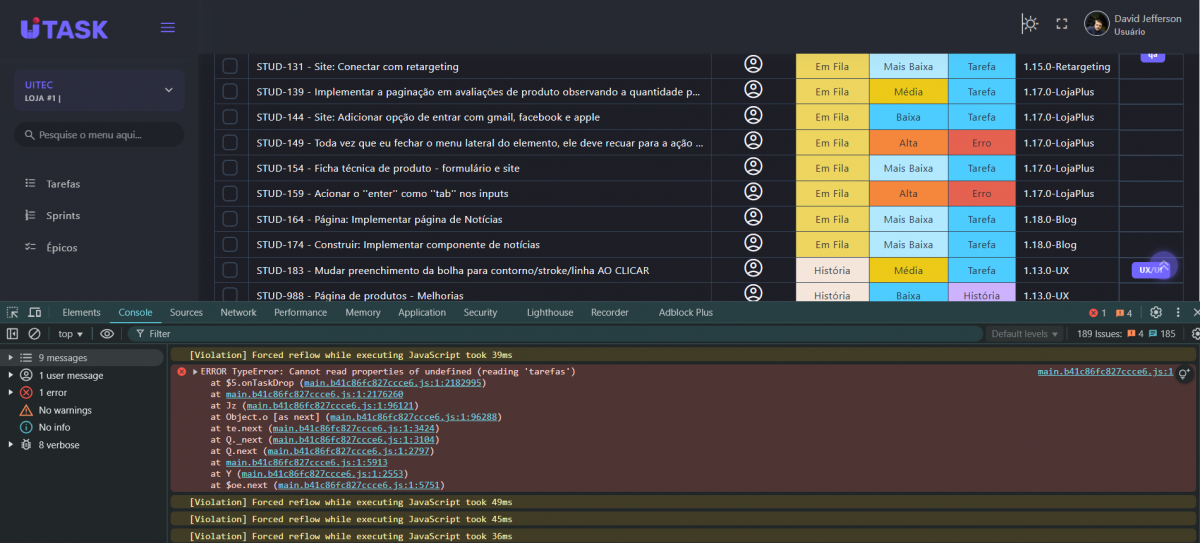The width and height of the screenshot is (1200, 543).
Task: Open the Default levels dropdown
Action: [1025, 334]
